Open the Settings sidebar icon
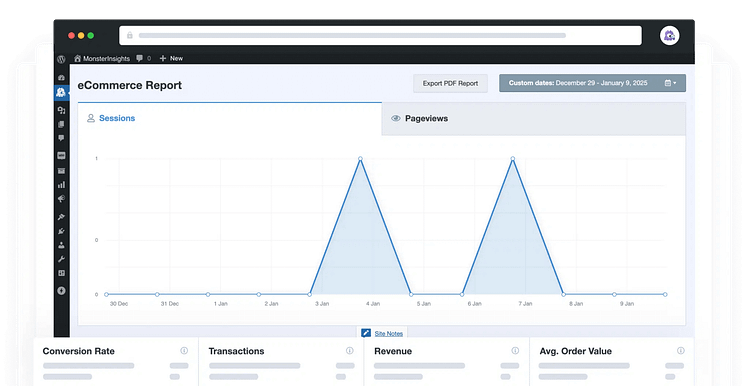The image size is (749, 386). [x=61, y=273]
